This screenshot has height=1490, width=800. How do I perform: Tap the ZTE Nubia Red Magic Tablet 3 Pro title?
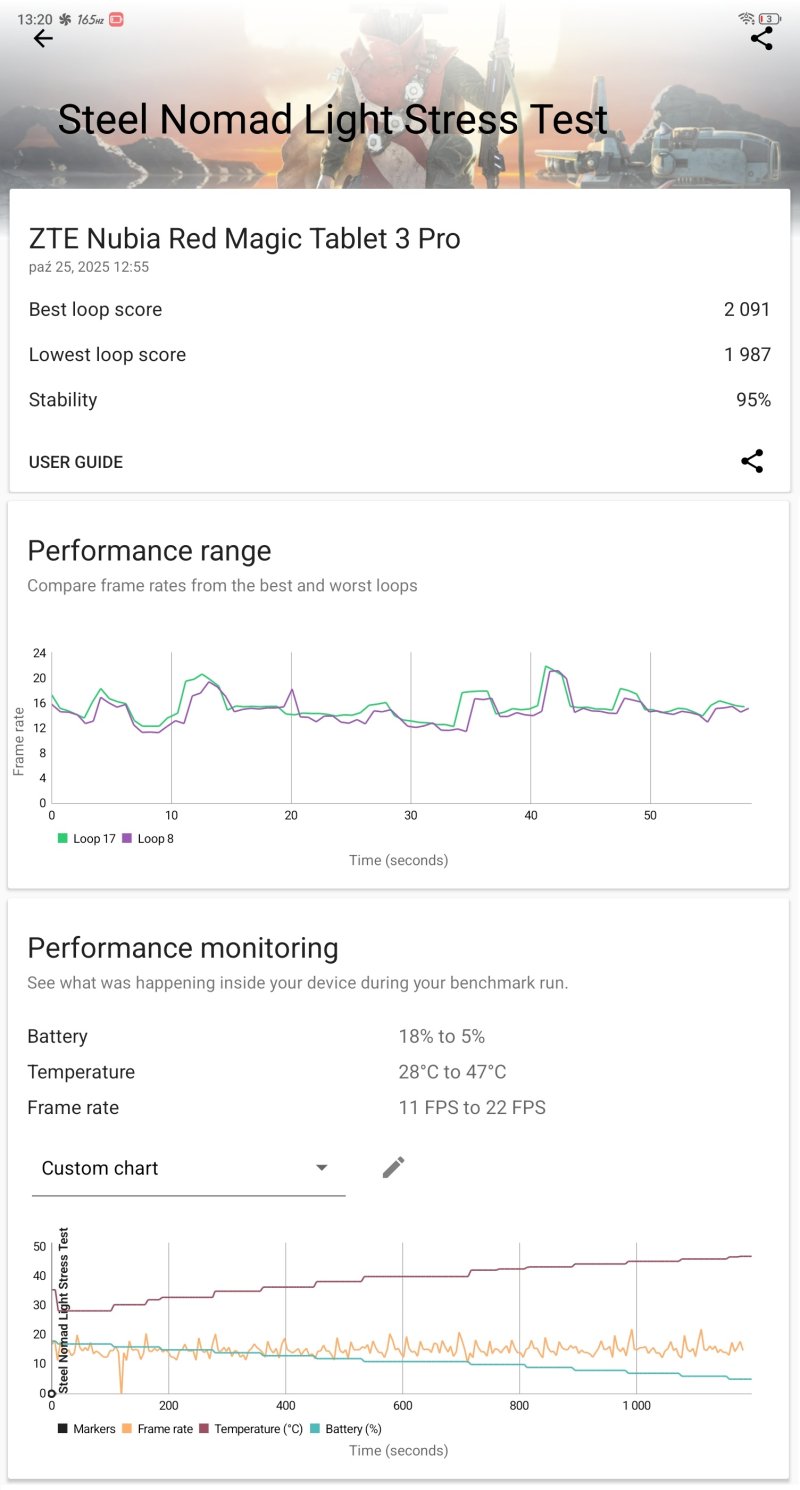[245, 238]
